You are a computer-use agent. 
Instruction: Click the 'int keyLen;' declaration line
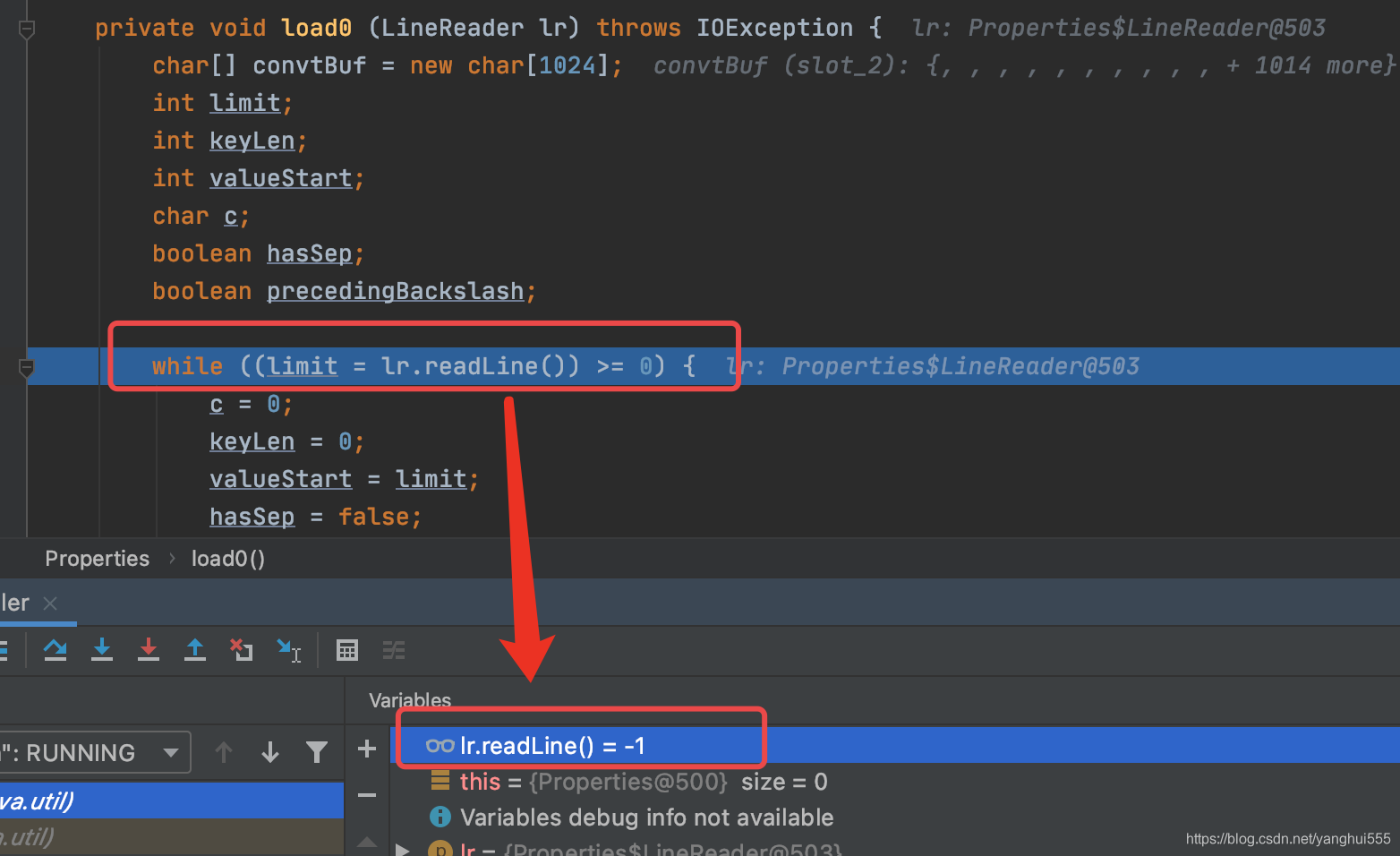[229, 141]
